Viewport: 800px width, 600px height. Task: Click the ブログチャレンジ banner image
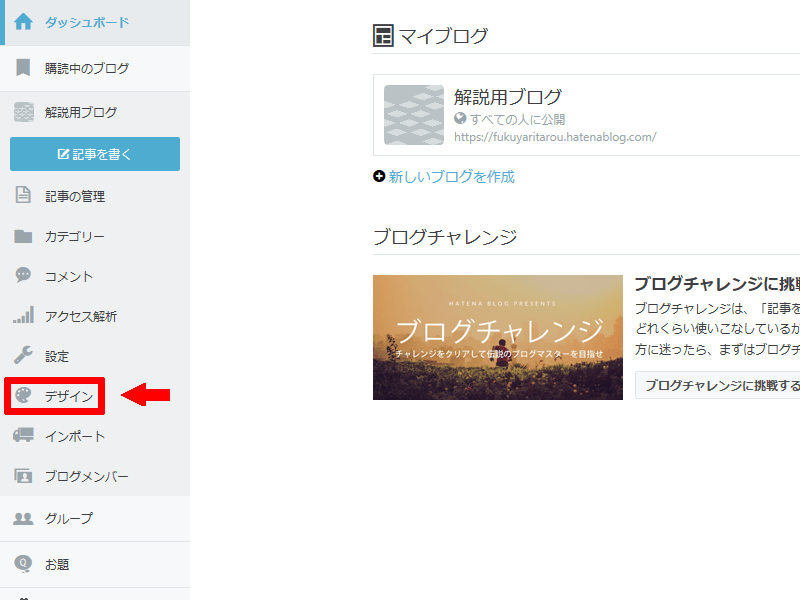point(498,337)
